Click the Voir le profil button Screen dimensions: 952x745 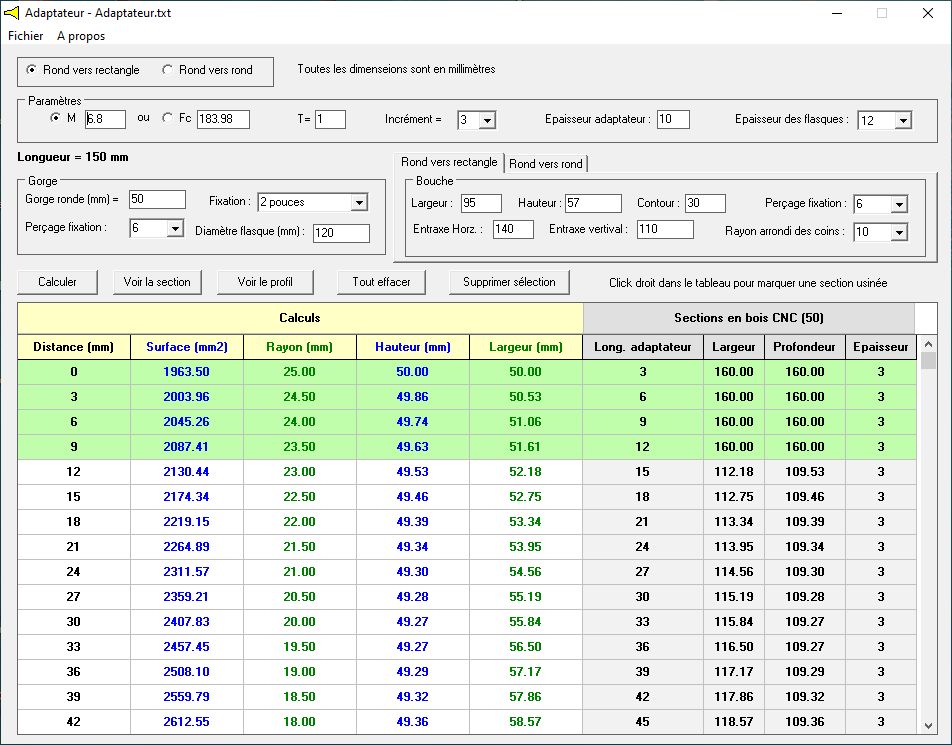(265, 282)
